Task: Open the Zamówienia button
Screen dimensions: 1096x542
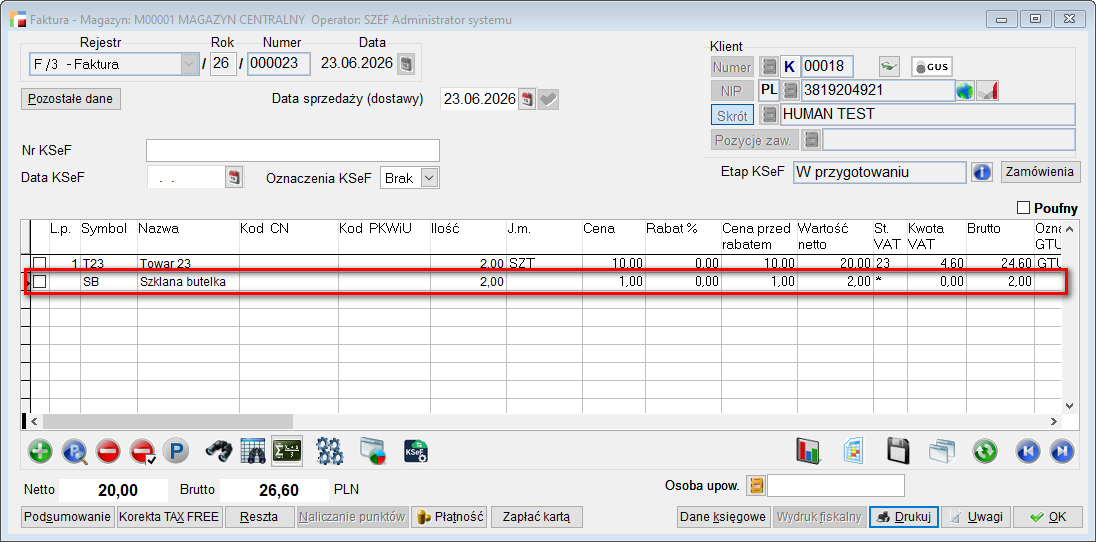Action: pos(1039,171)
